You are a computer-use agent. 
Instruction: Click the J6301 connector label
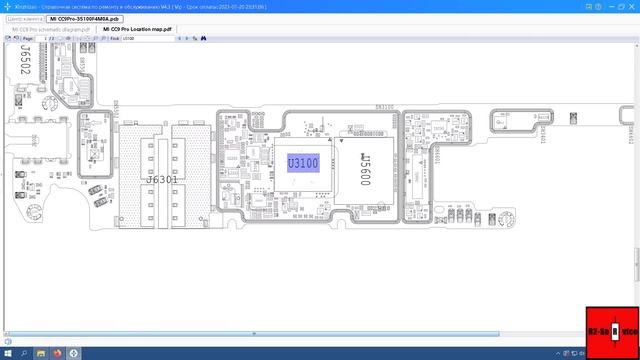click(162, 180)
